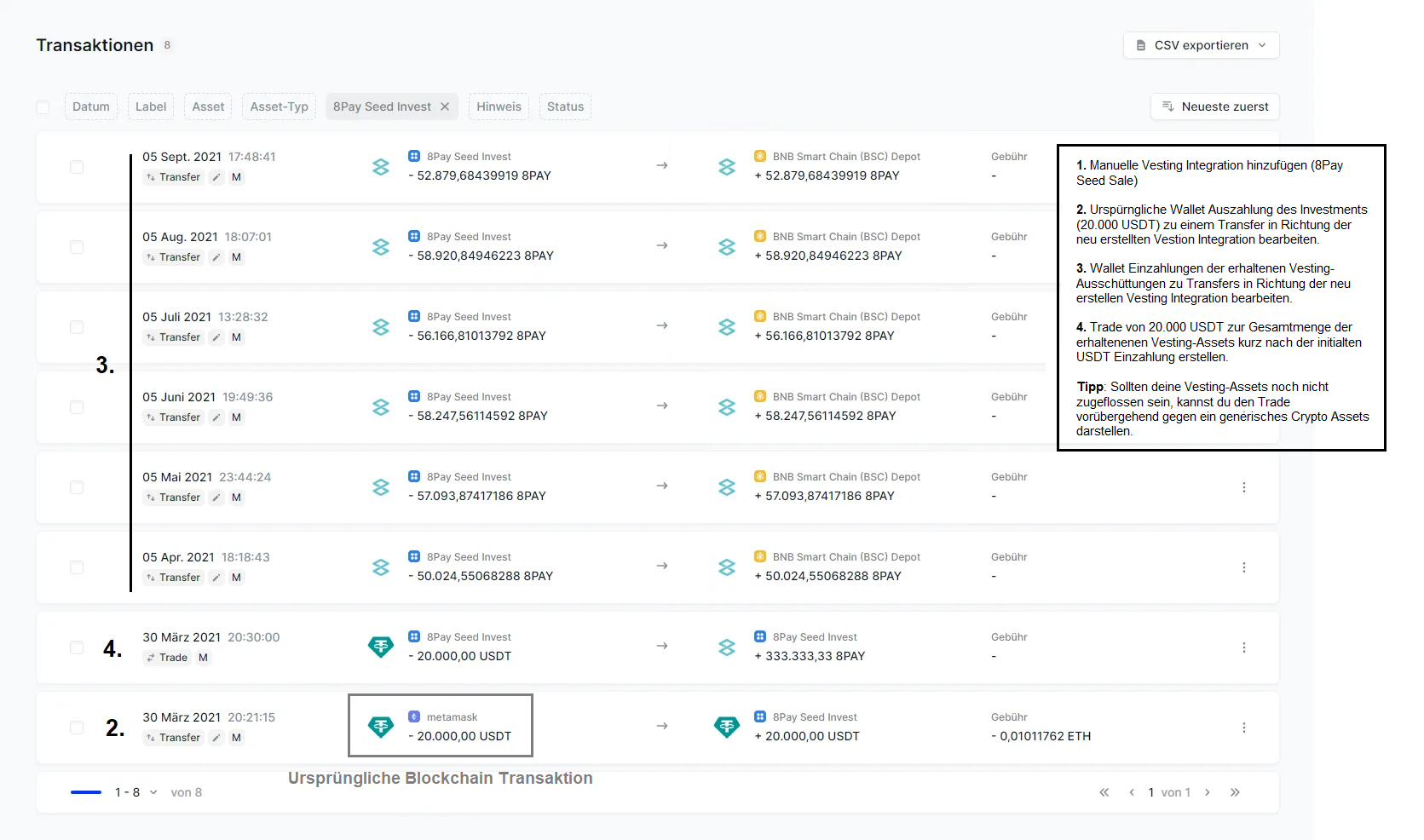Select the 30 März 20:30:00 trade checkbox
This screenshot has height=840, width=1424.
pos(77,647)
